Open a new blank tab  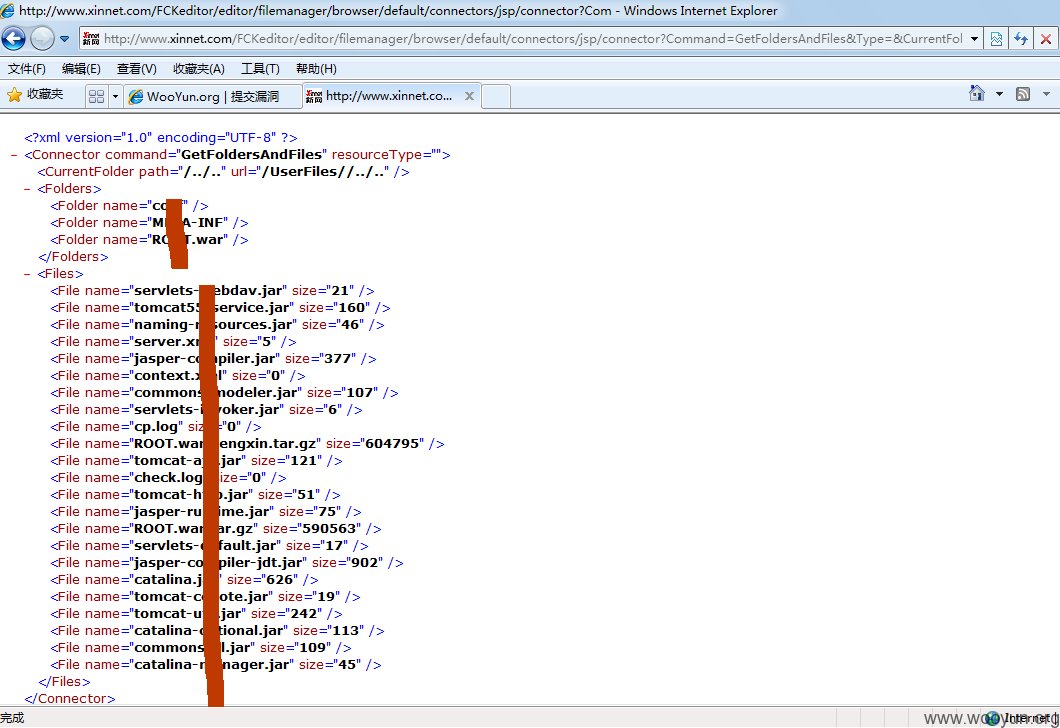click(x=496, y=96)
